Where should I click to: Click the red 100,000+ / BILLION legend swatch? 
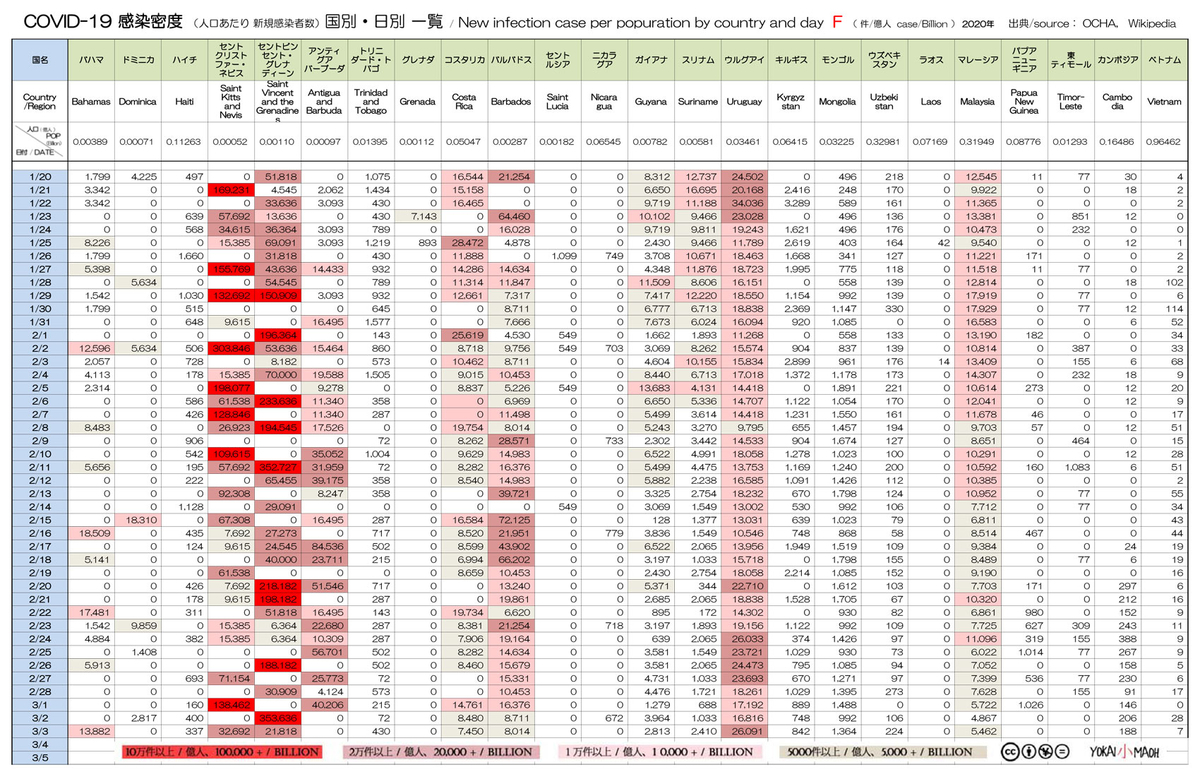(x=220, y=752)
